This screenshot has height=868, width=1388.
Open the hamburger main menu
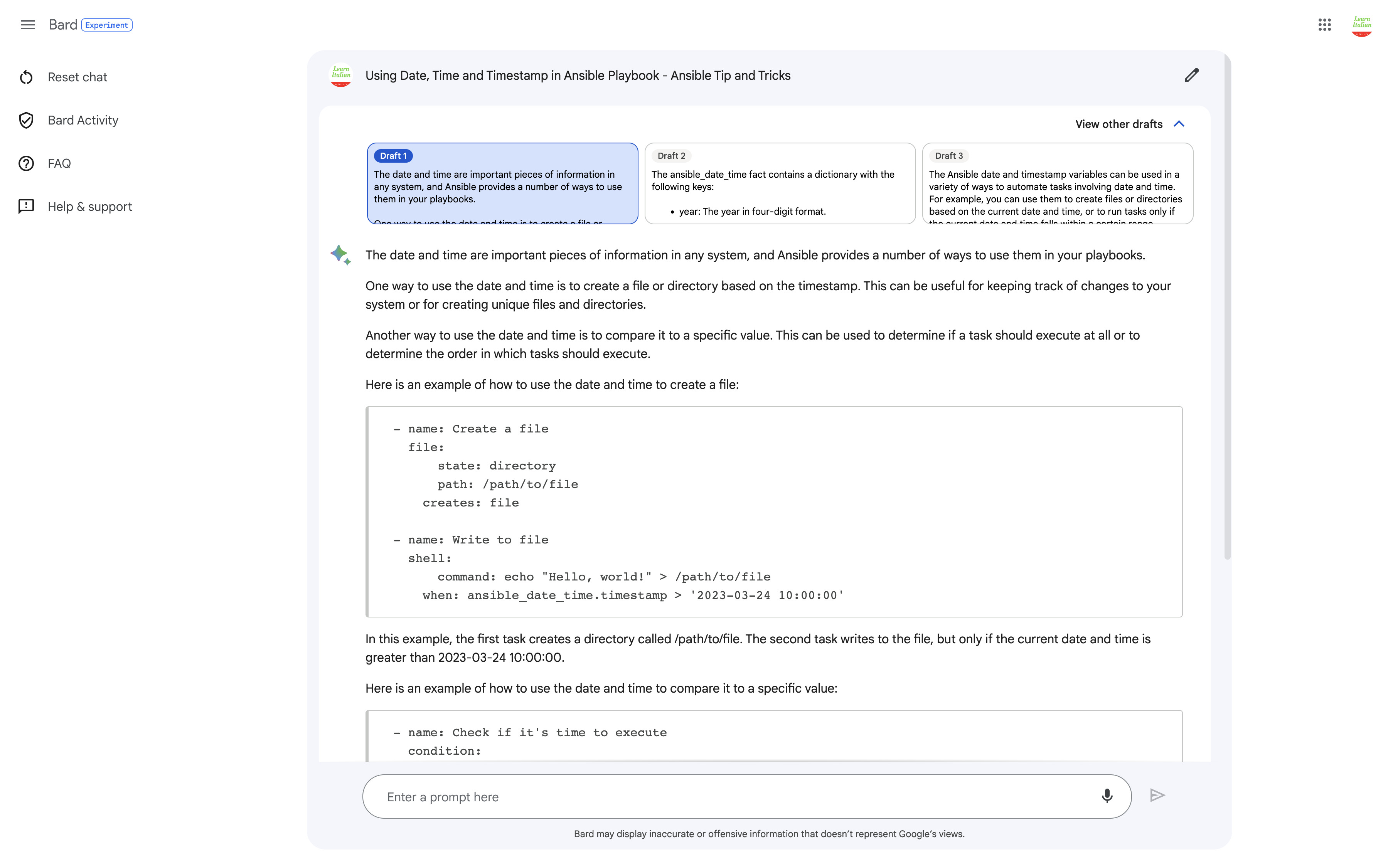[27, 25]
